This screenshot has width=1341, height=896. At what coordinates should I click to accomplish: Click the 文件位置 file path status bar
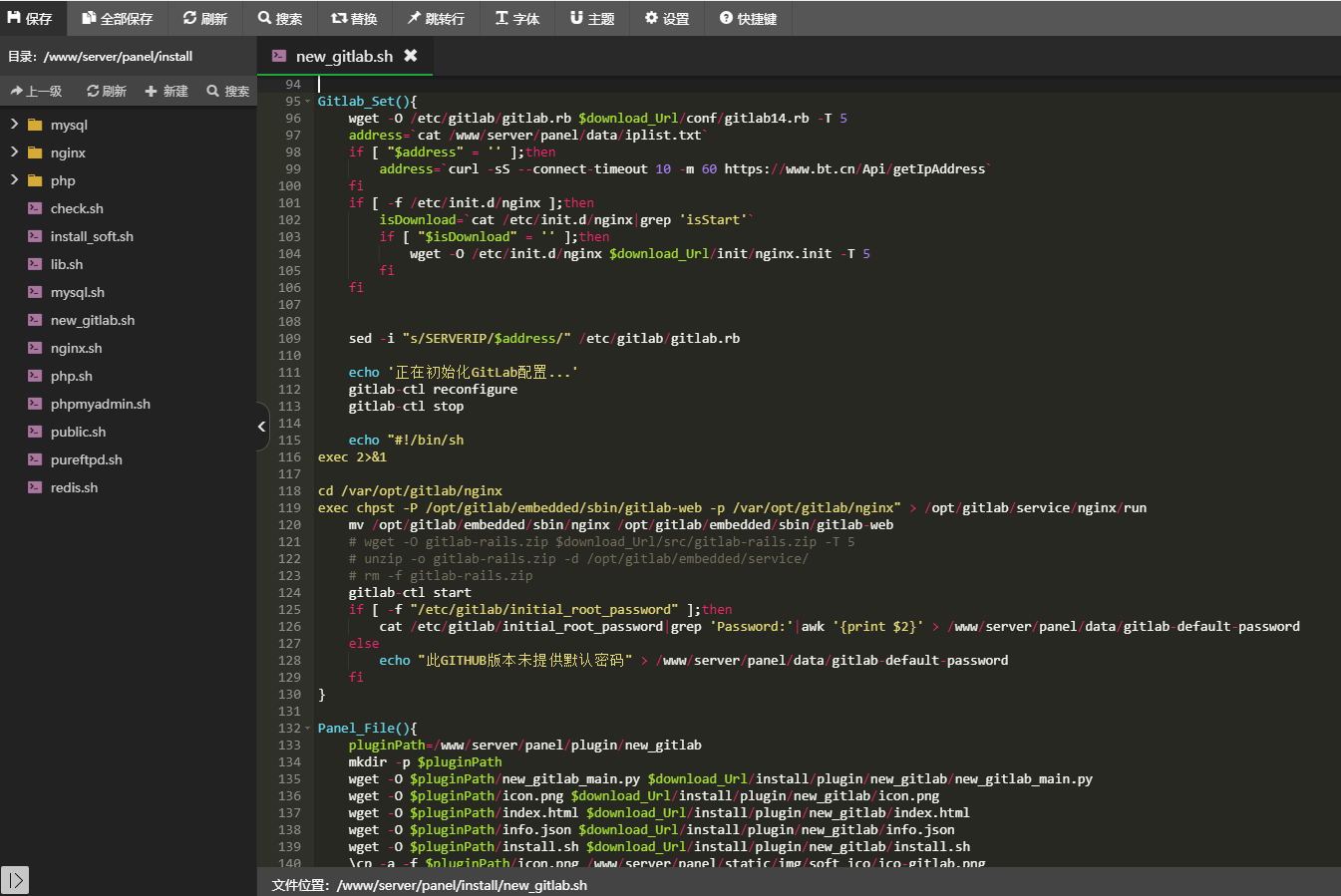(x=430, y=885)
